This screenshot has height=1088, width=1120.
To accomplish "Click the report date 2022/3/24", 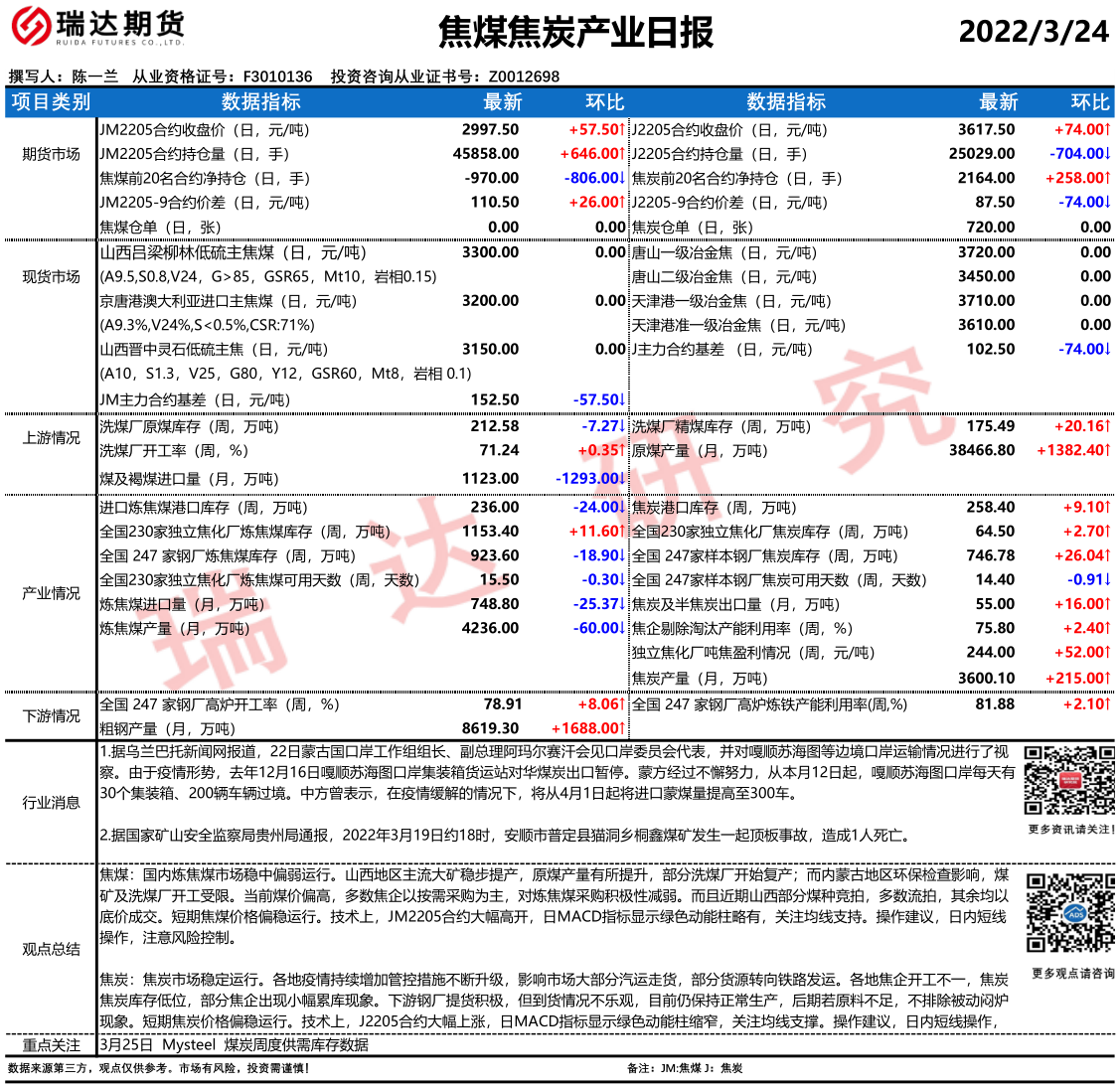I will pyautogui.click(x=1034, y=31).
